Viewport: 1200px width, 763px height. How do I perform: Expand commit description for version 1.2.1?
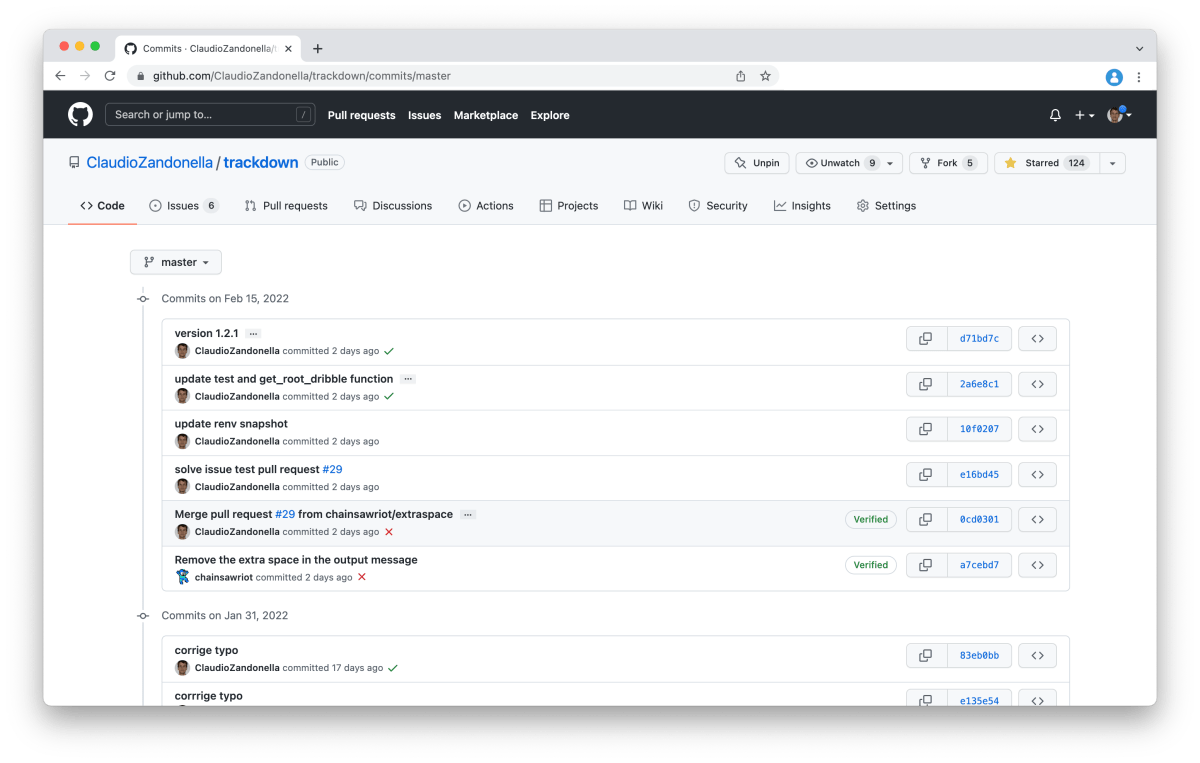[253, 334]
